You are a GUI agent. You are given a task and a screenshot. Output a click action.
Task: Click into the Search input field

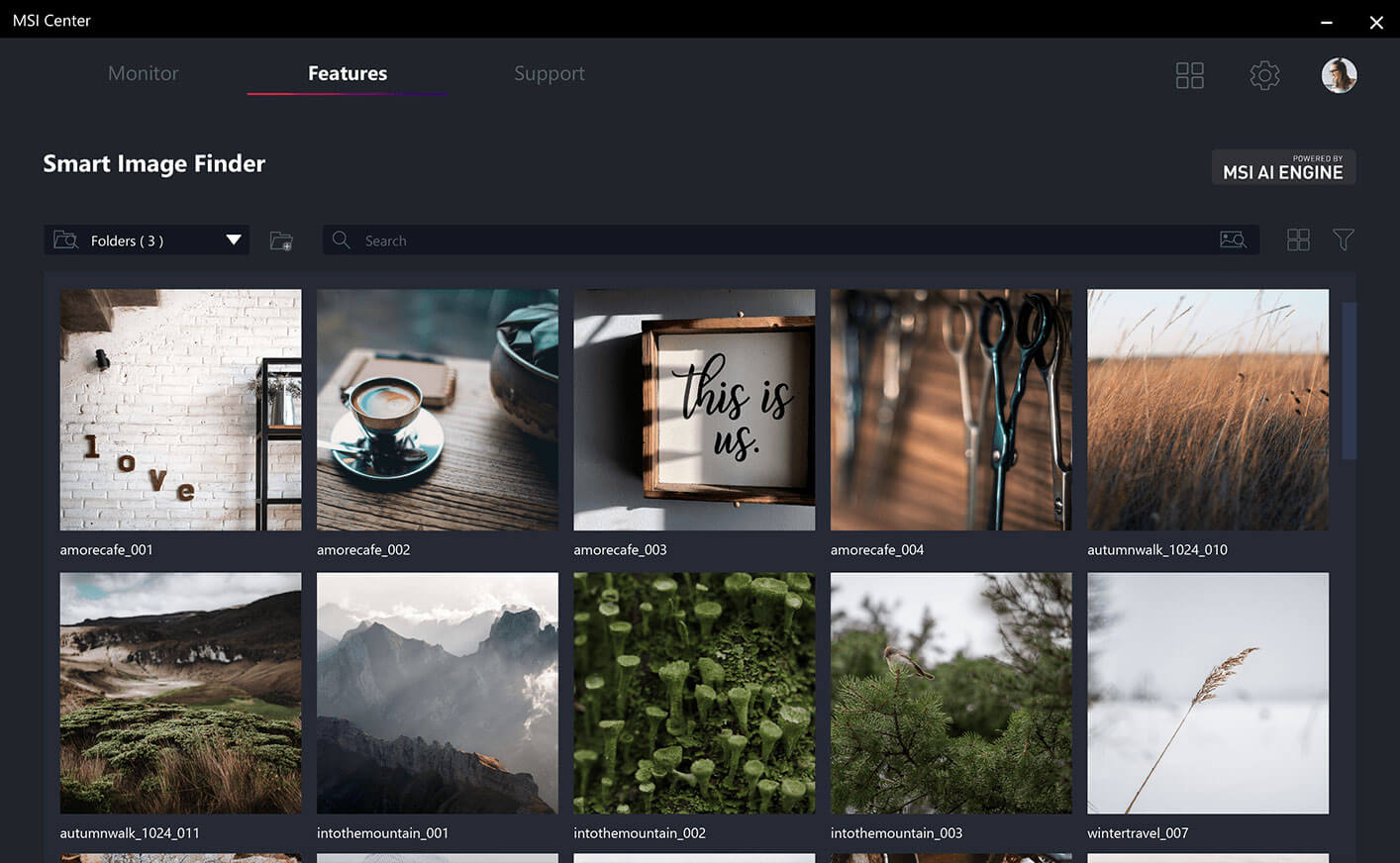pos(772,240)
